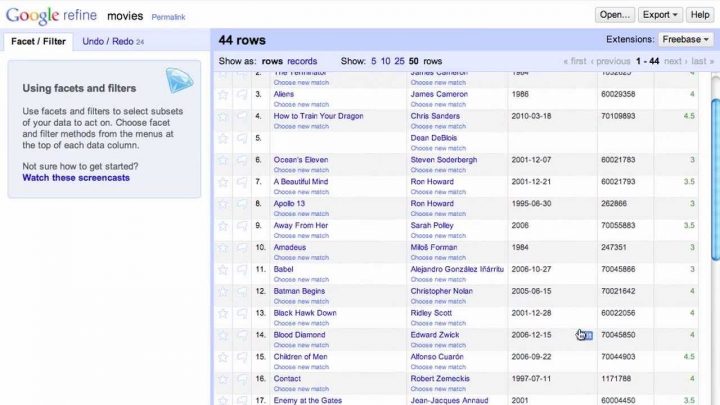This screenshot has height=405, width=720.
Task: Click the vertical scrollbar thumb
Action: pyautogui.click(x=715, y=179)
